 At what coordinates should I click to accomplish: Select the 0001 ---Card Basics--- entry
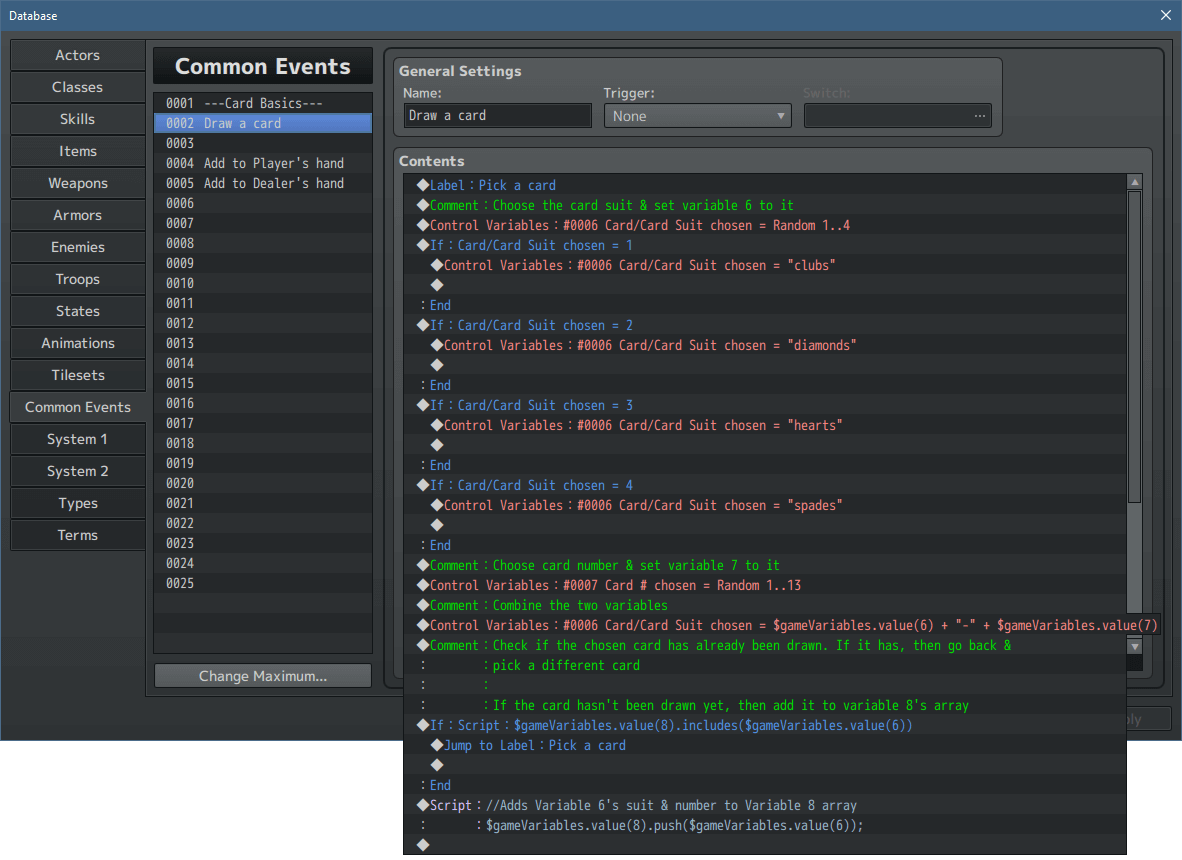pyautogui.click(x=262, y=103)
